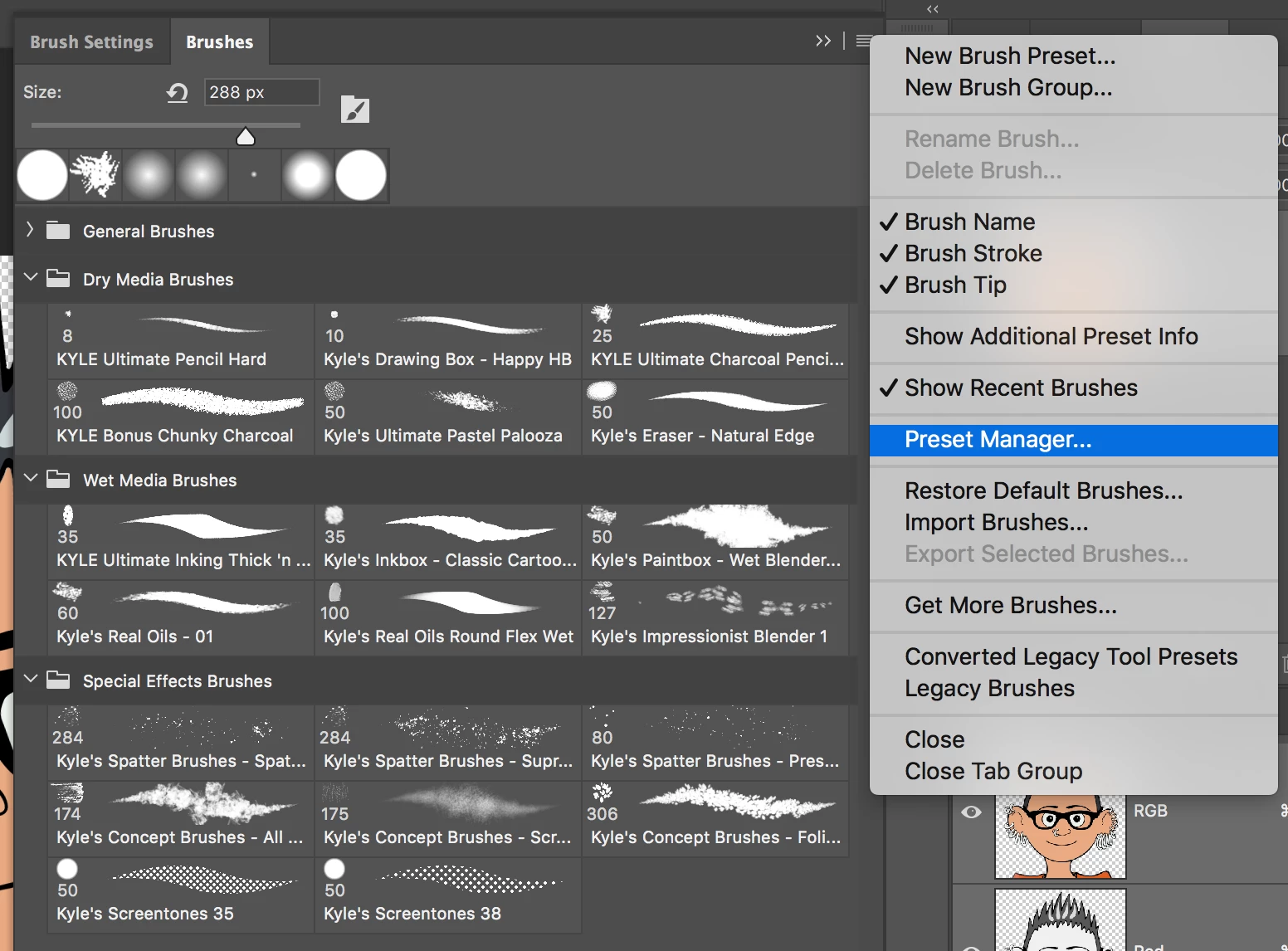Switch to the Brush Settings tab
1288x951 pixels.
click(x=91, y=41)
